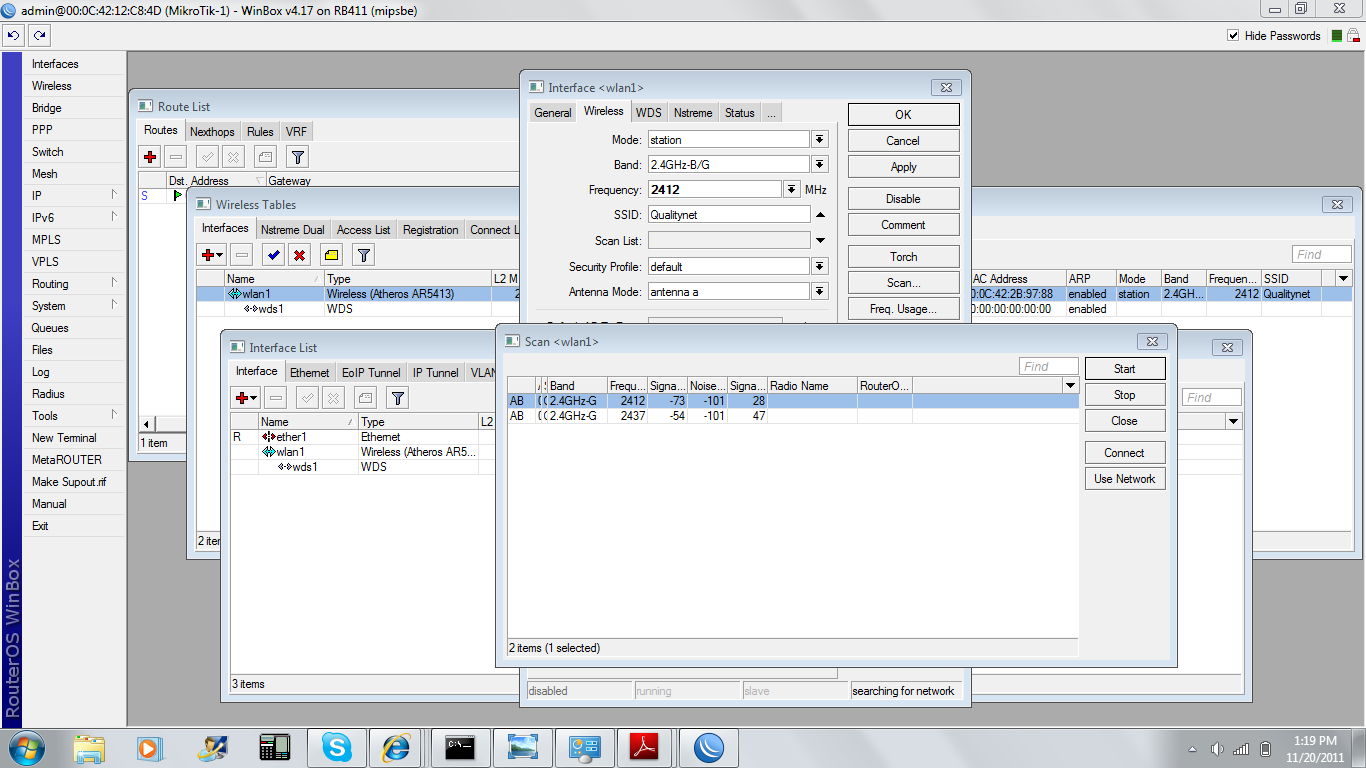Viewport: 1366px width, 768px height.
Task: Open the Status tab in Interface wlan1
Action: click(740, 113)
